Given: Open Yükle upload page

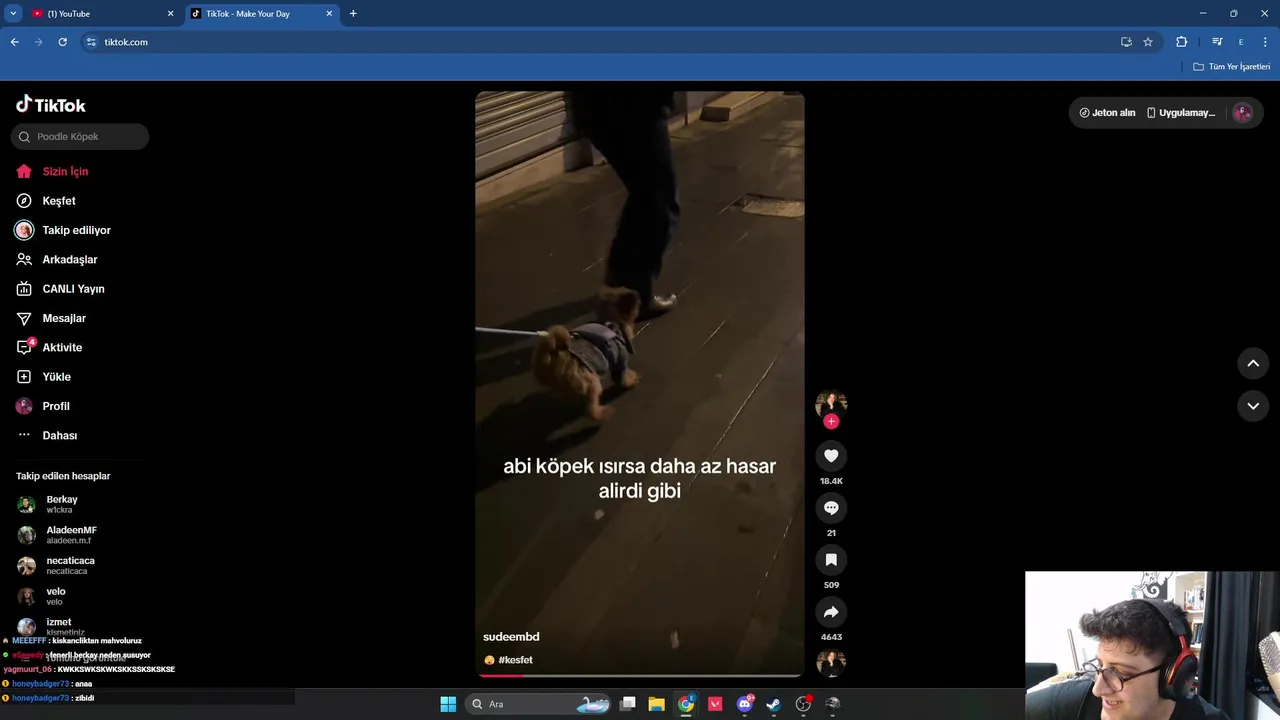Looking at the screenshot, I should click(x=43, y=377).
